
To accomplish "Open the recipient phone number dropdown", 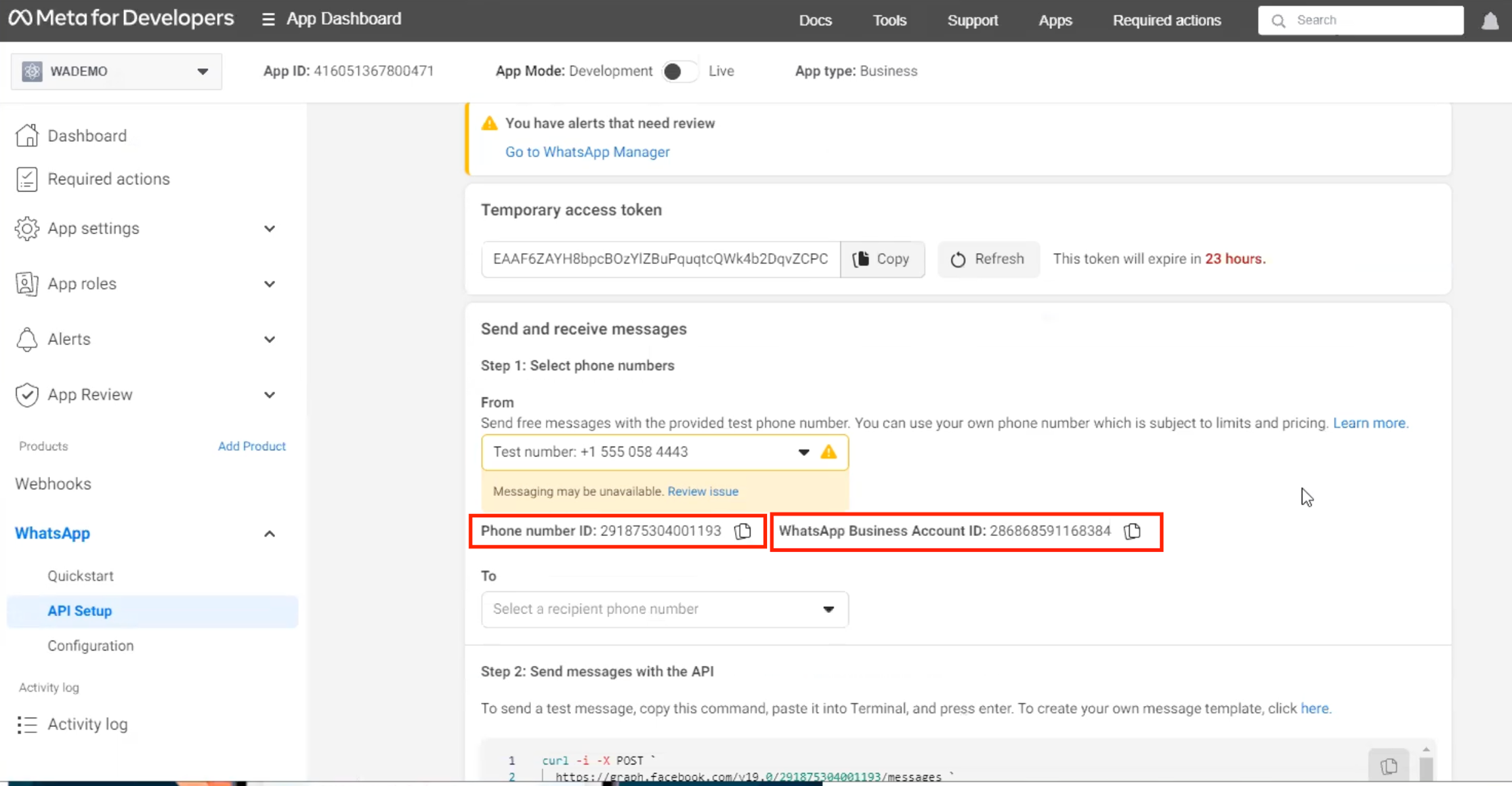I will (664, 609).
